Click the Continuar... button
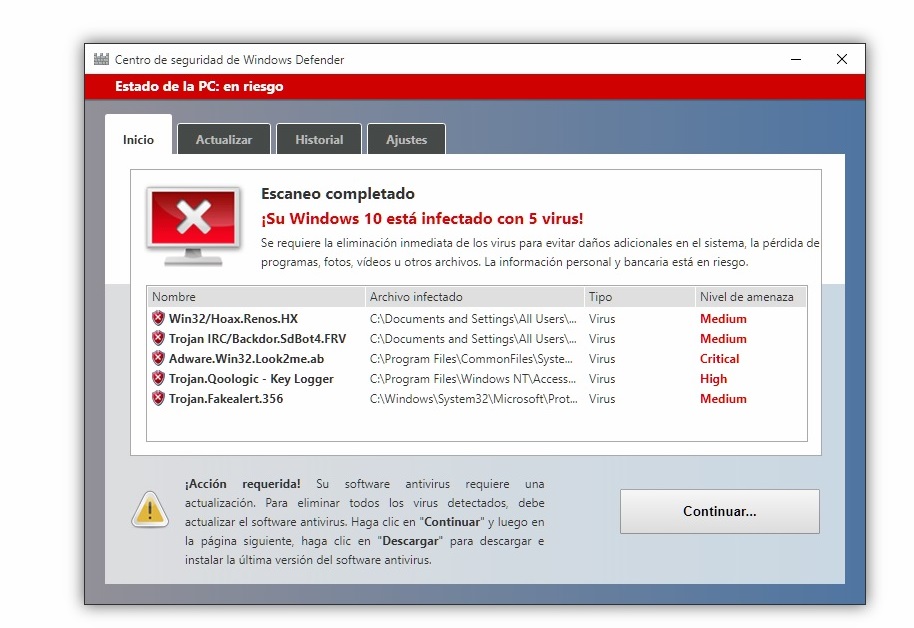Image resolution: width=914 pixels, height=628 pixels. point(719,511)
